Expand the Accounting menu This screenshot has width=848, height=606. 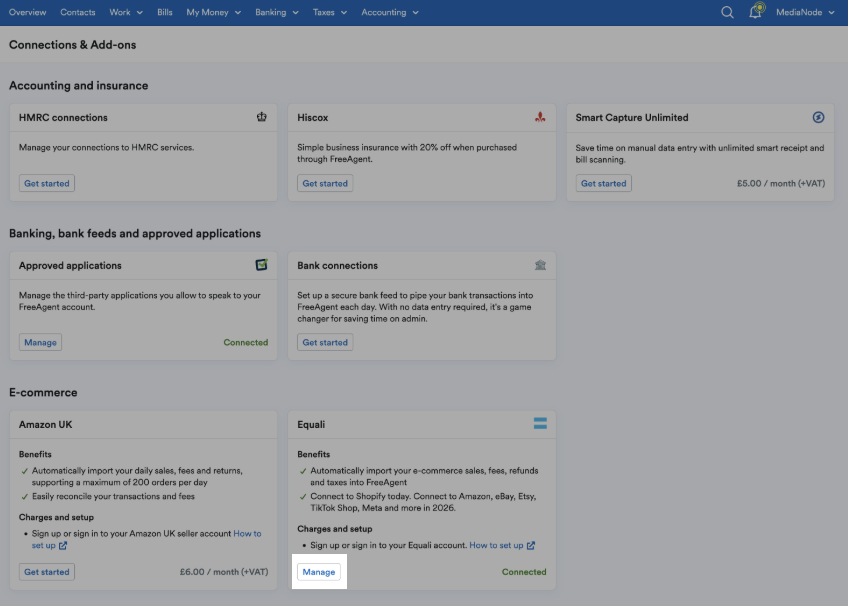[x=389, y=12]
